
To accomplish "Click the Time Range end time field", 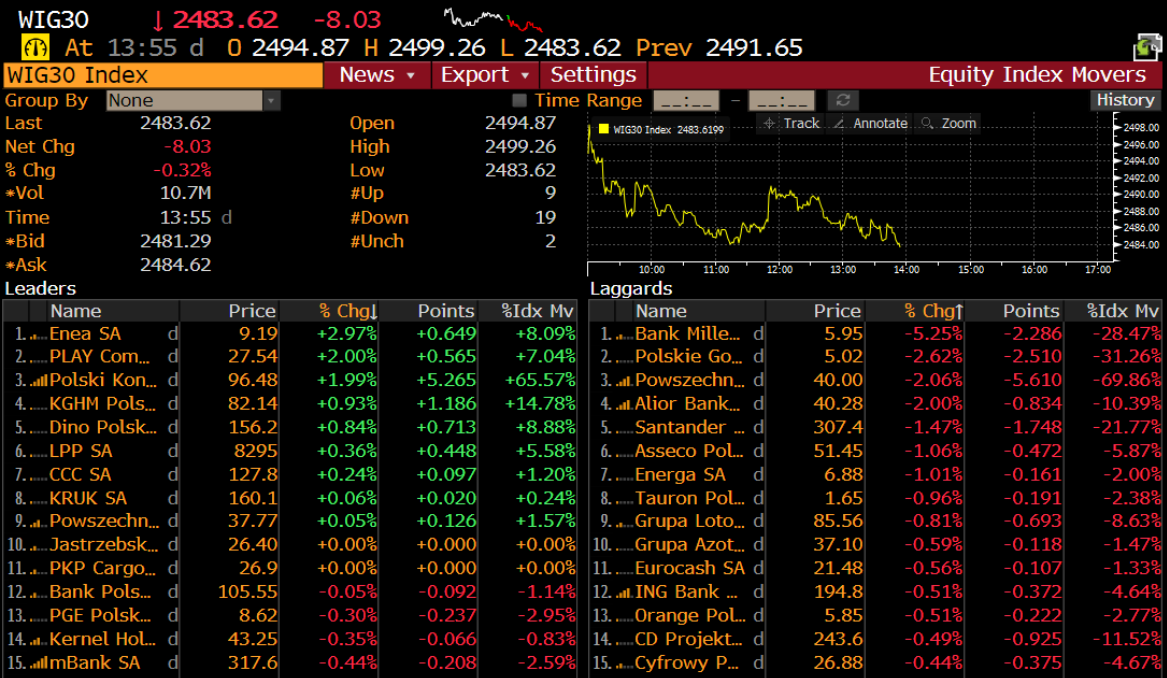I will [x=781, y=100].
